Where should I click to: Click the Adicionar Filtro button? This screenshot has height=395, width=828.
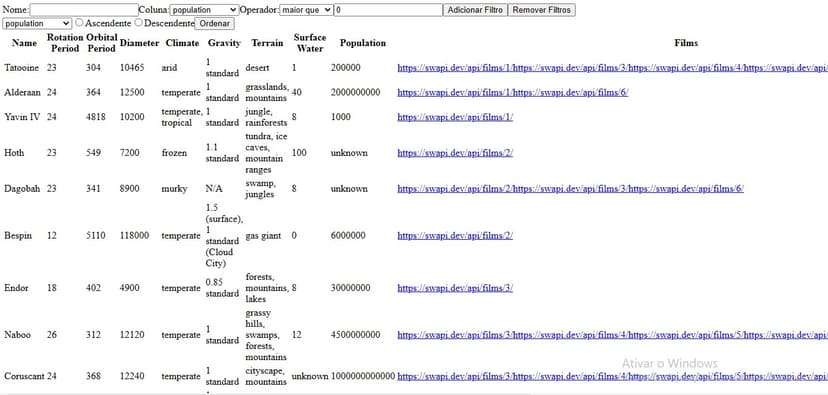pyautogui.click(x=475, y=10)
